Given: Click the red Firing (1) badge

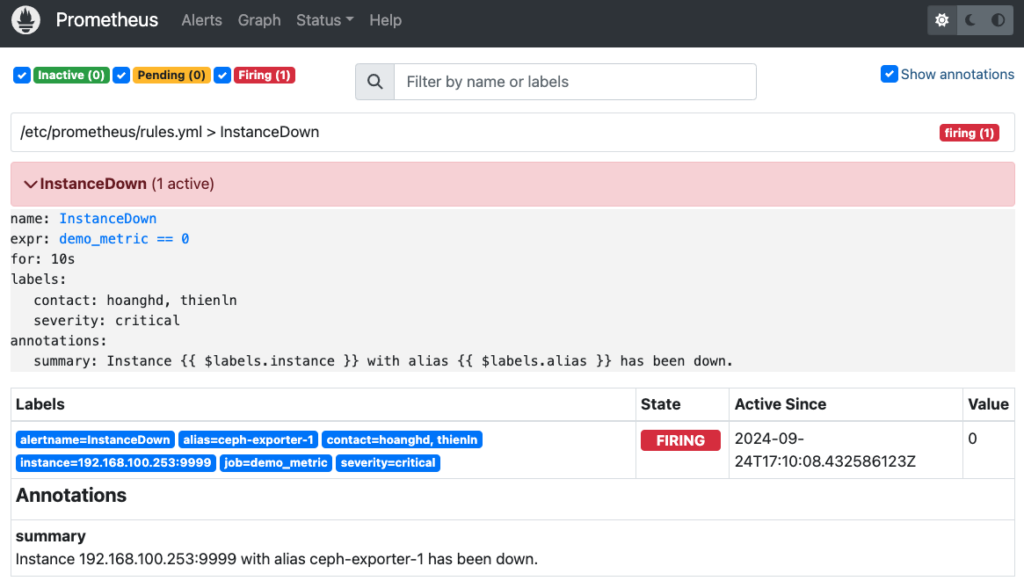Looking at the screenshot, I should 264,75.
